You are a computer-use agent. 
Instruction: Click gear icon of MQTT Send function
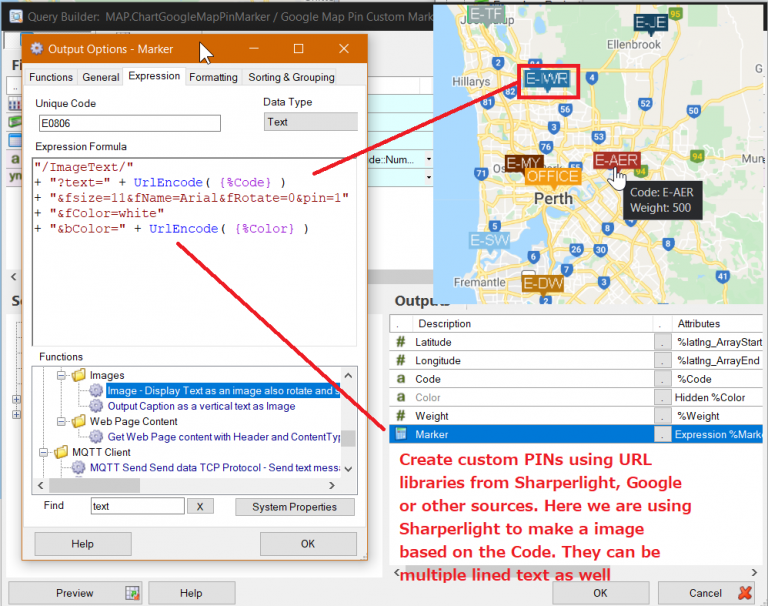point(78,467)
